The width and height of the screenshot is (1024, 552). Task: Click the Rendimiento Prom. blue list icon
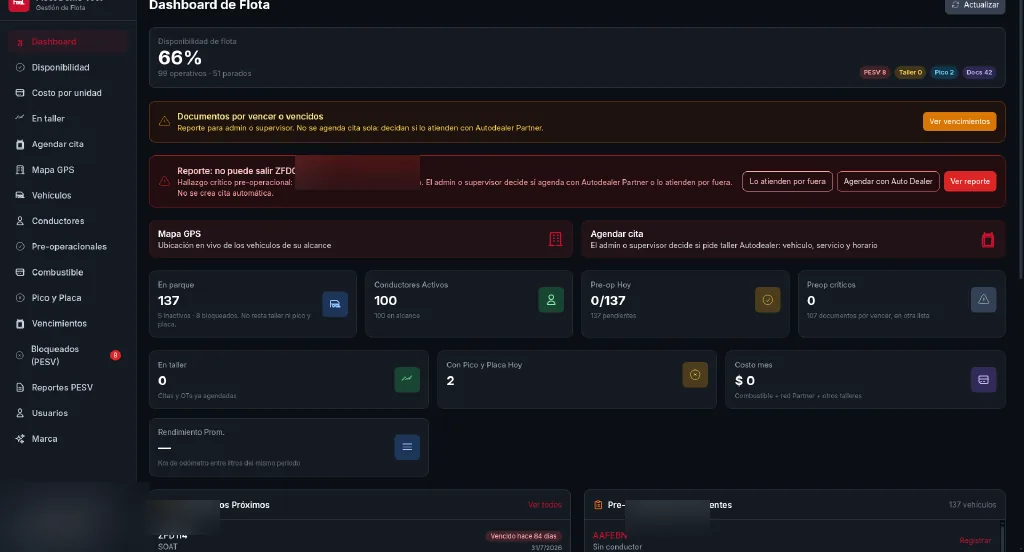pos(407,447)
